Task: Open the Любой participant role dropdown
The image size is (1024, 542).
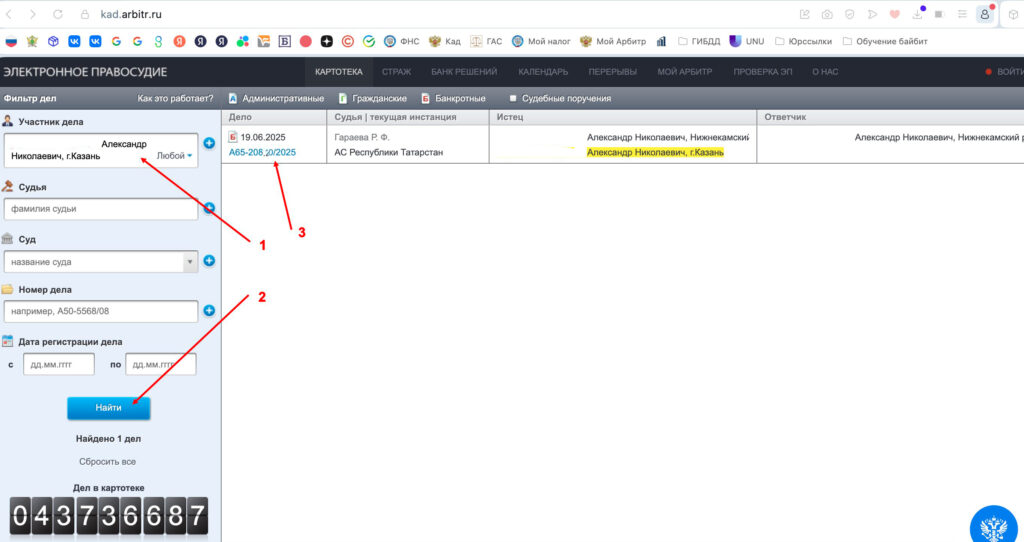Action: 174,155
